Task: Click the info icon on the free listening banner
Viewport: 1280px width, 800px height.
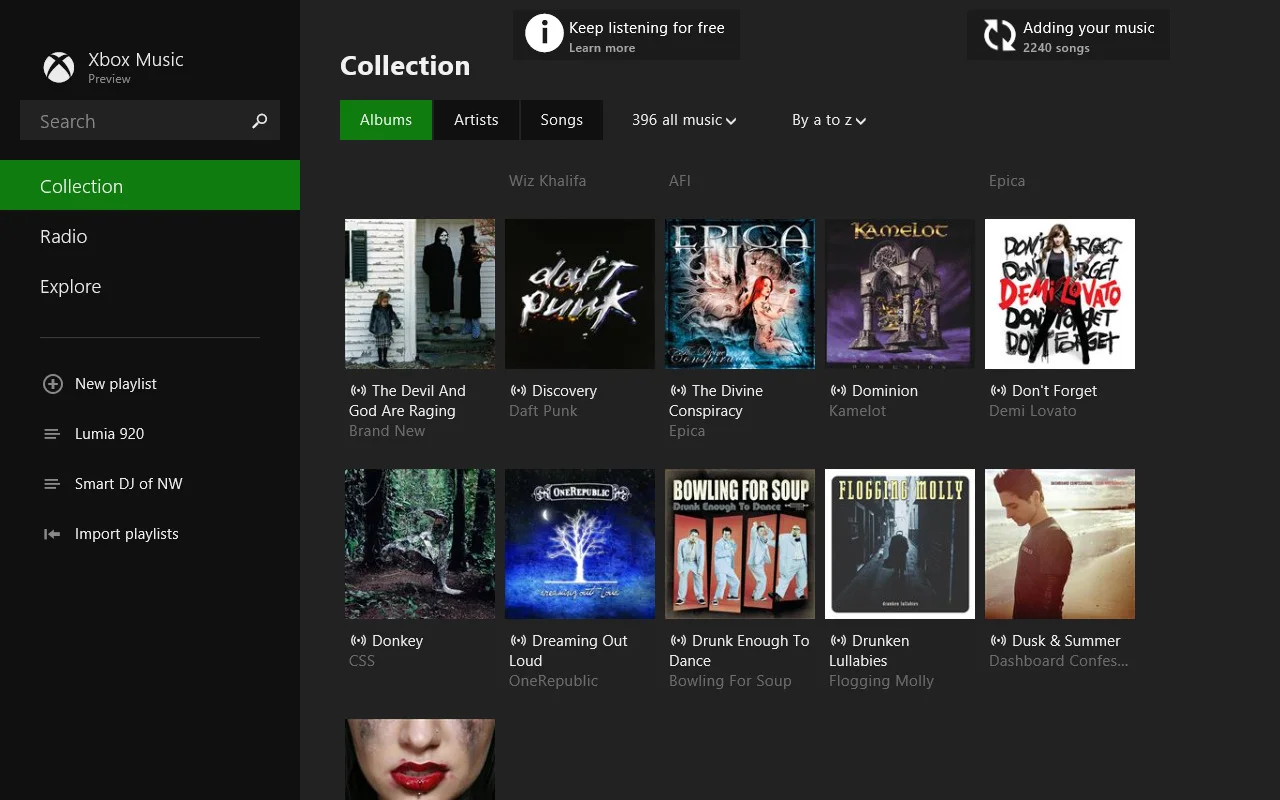Action: [543, 33]
